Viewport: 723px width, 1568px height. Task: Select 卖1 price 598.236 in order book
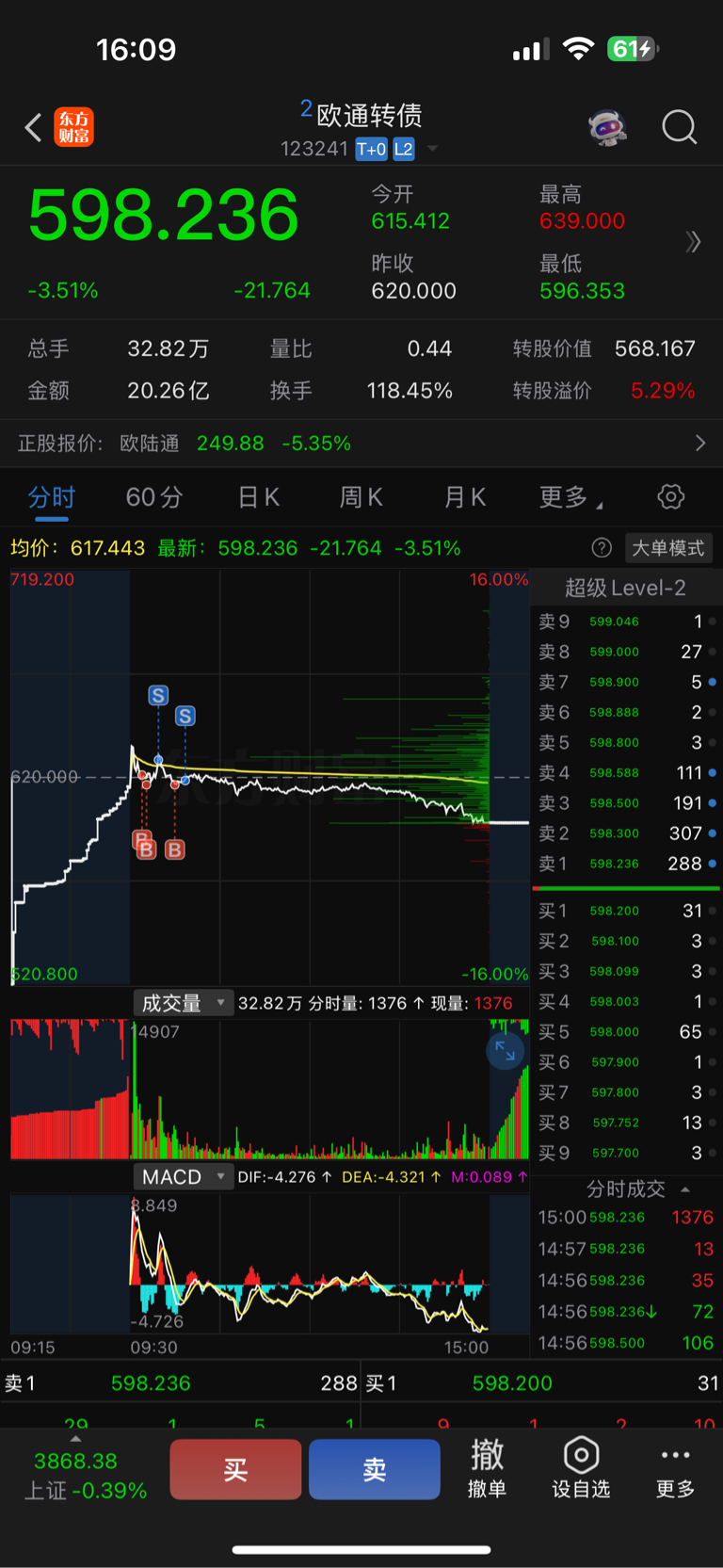click(x=626, y=864)
